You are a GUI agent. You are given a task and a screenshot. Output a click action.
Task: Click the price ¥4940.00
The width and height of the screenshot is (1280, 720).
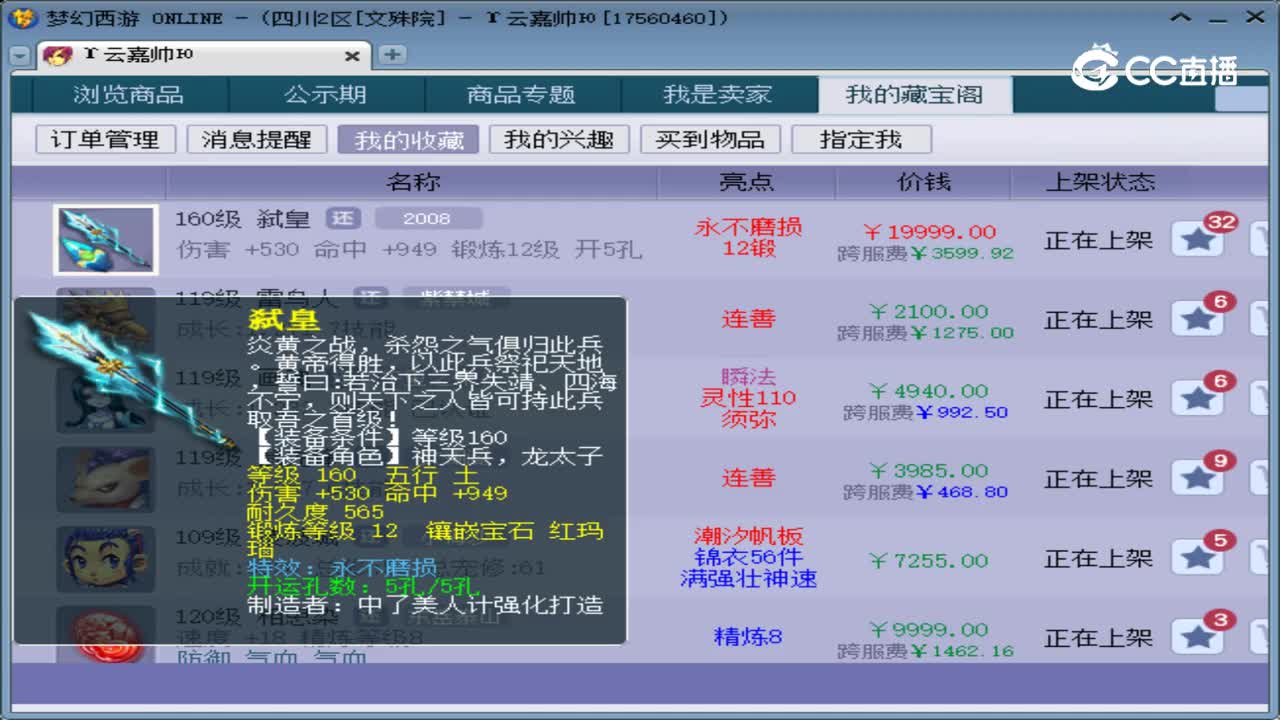(929, 391)
